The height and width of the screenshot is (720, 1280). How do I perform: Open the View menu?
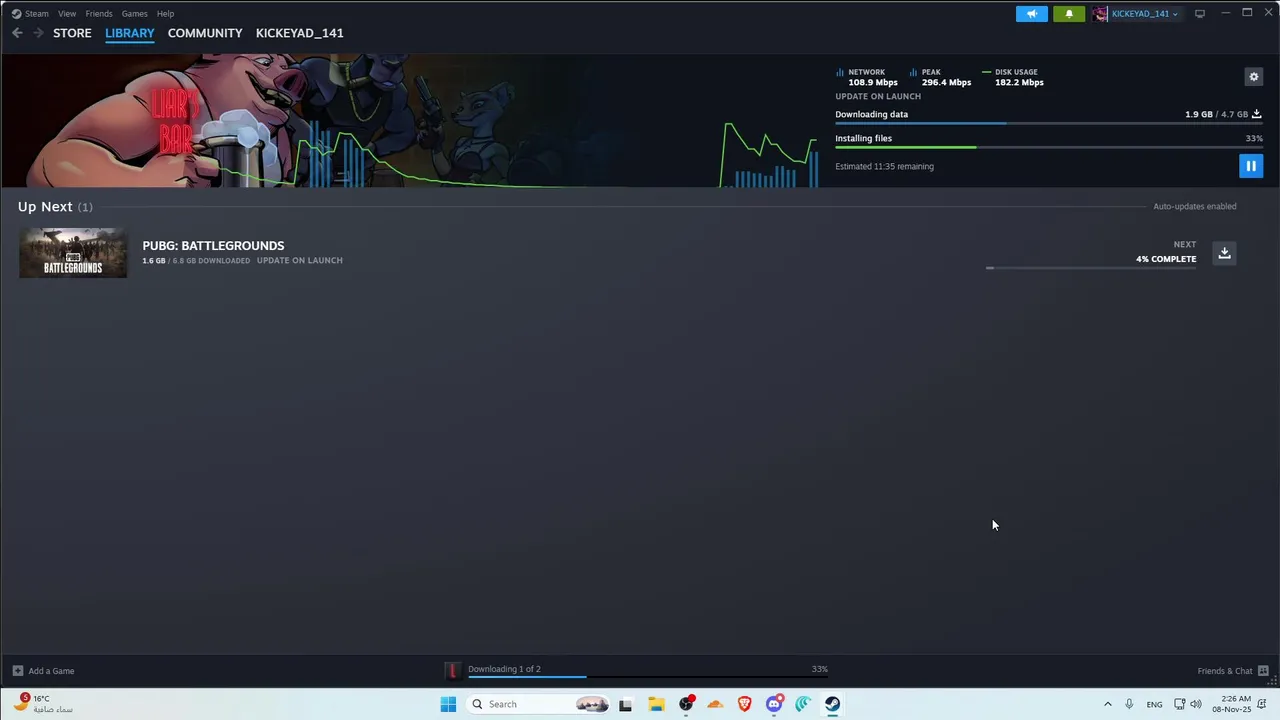click(67, 14)
